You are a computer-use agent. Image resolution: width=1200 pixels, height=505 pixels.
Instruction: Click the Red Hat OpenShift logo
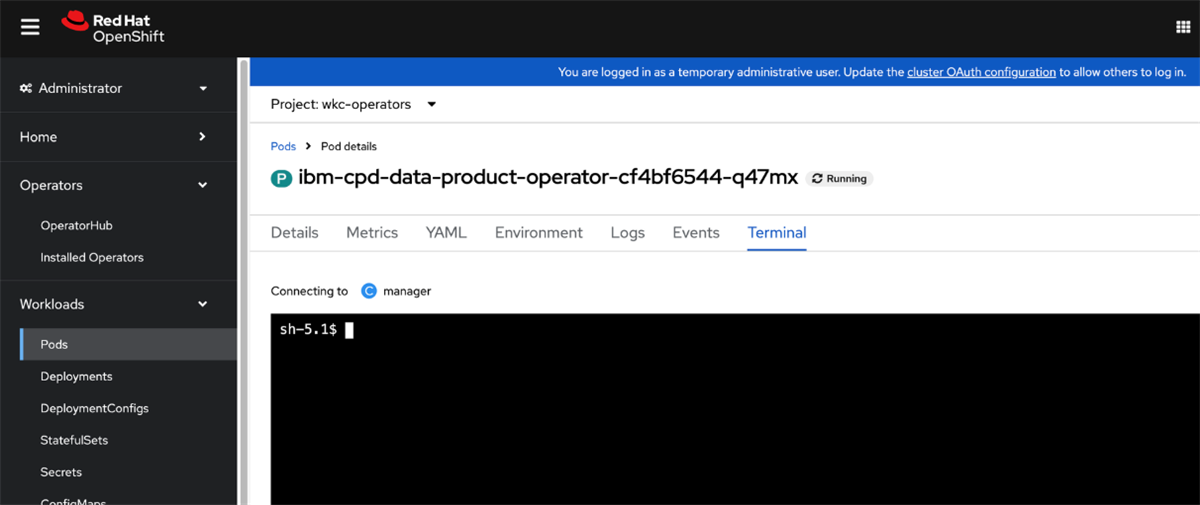[113, 28]
